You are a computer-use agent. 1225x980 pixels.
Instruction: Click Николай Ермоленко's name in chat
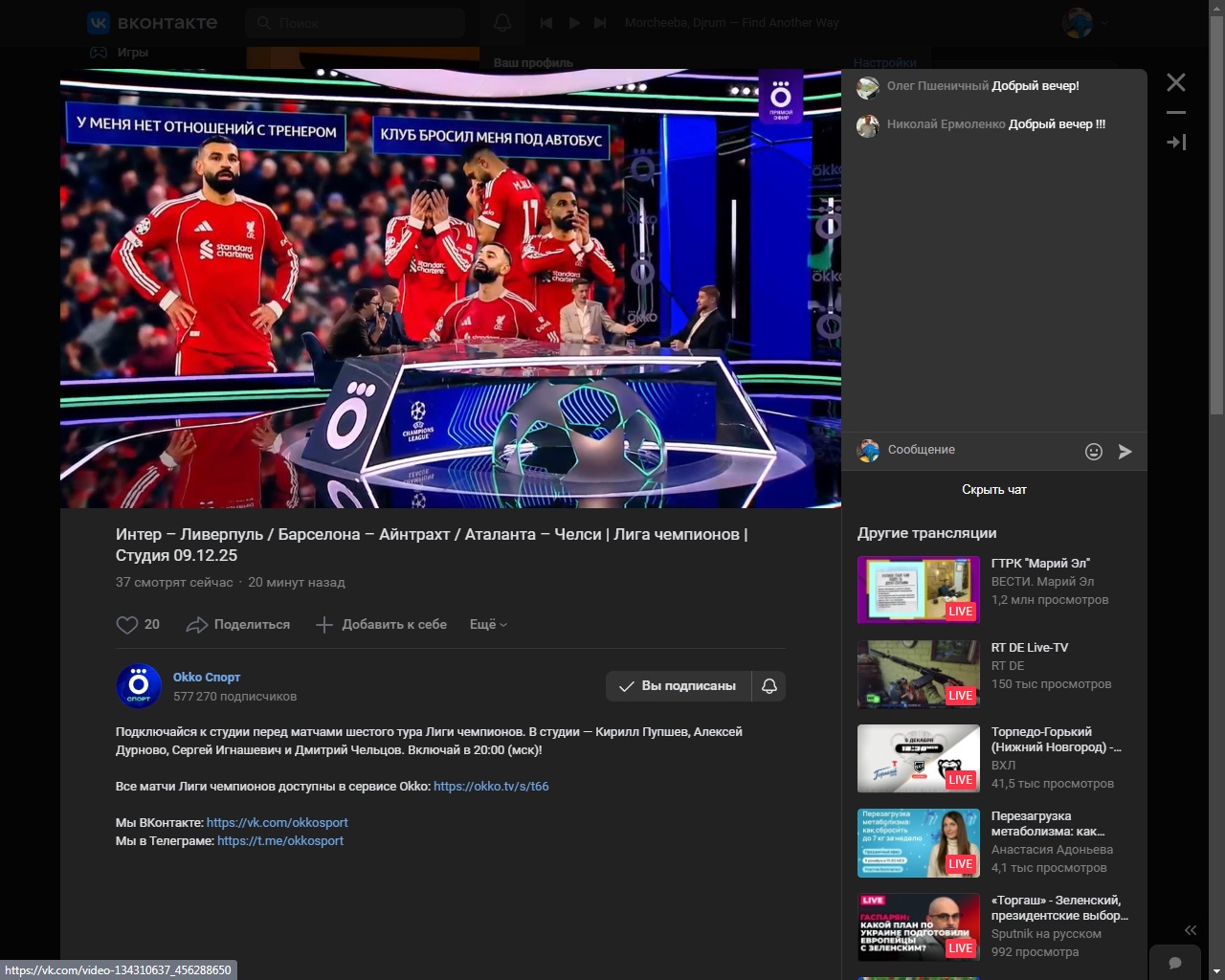[947, 124]
